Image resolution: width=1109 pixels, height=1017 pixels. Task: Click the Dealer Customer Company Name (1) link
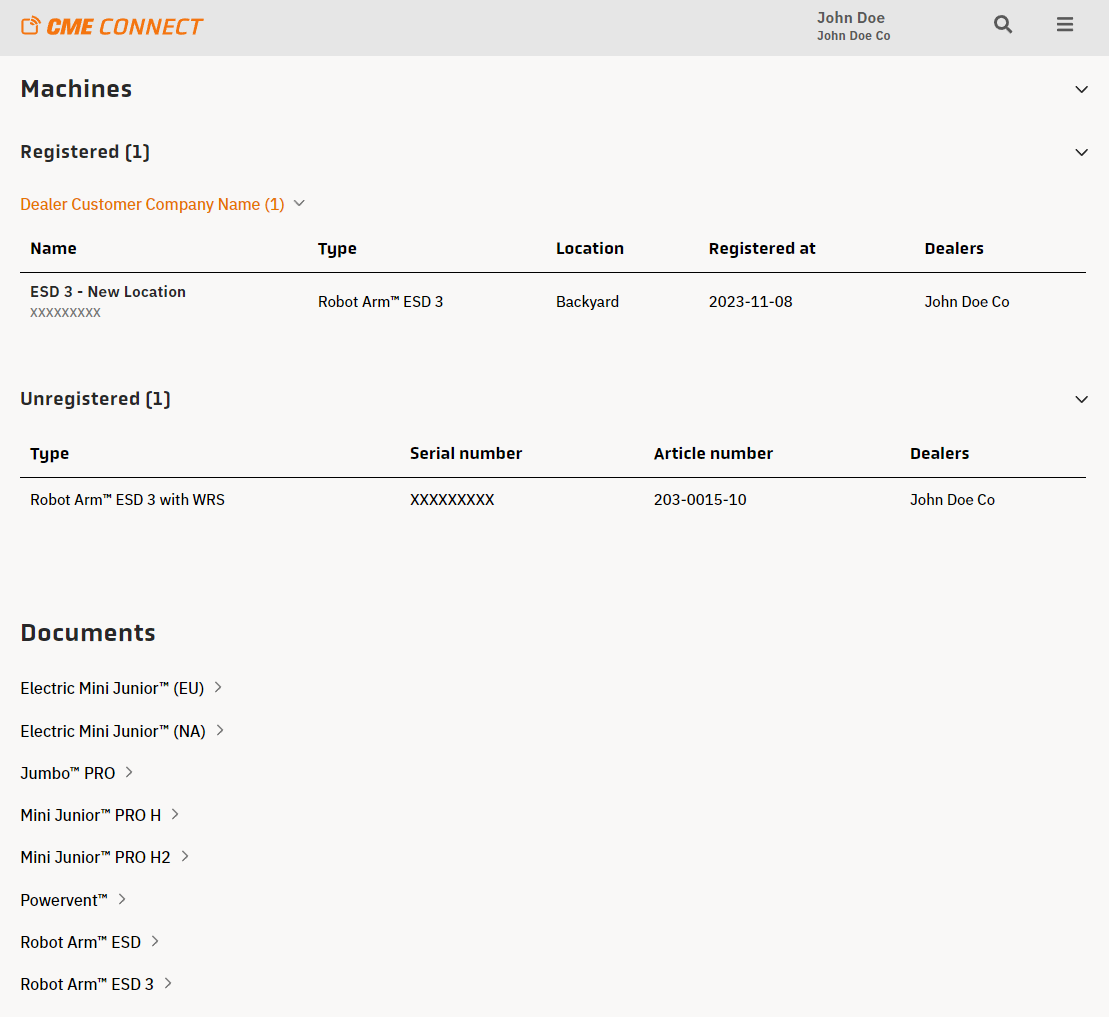click(152, 204)
